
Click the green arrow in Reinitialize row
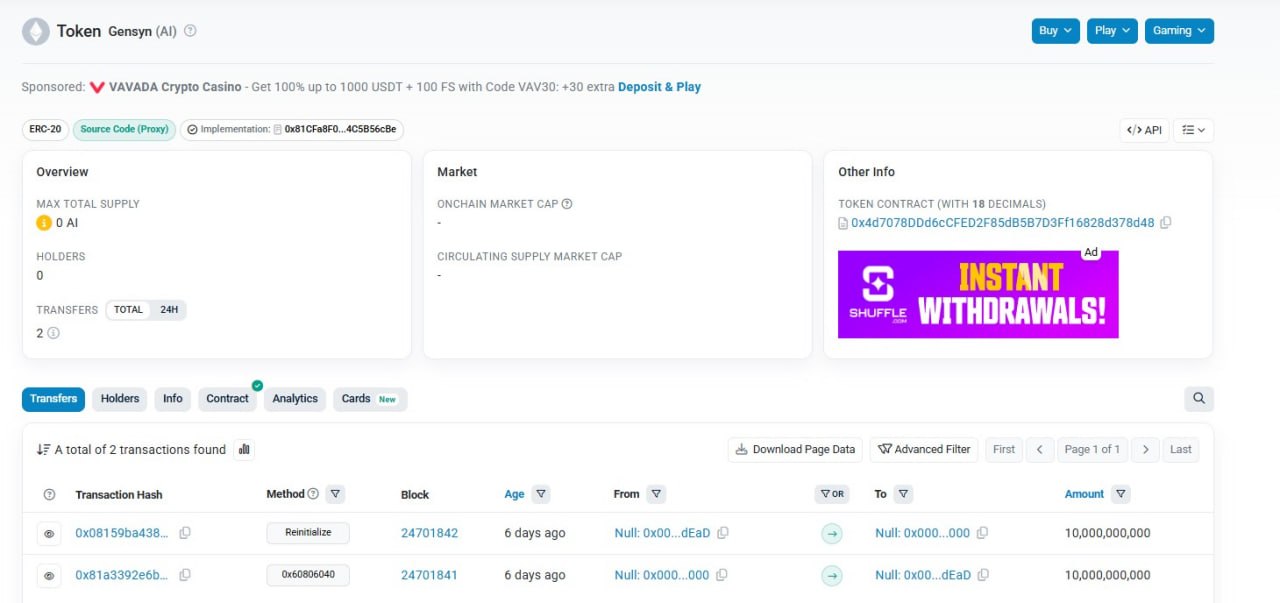point(831,534)
